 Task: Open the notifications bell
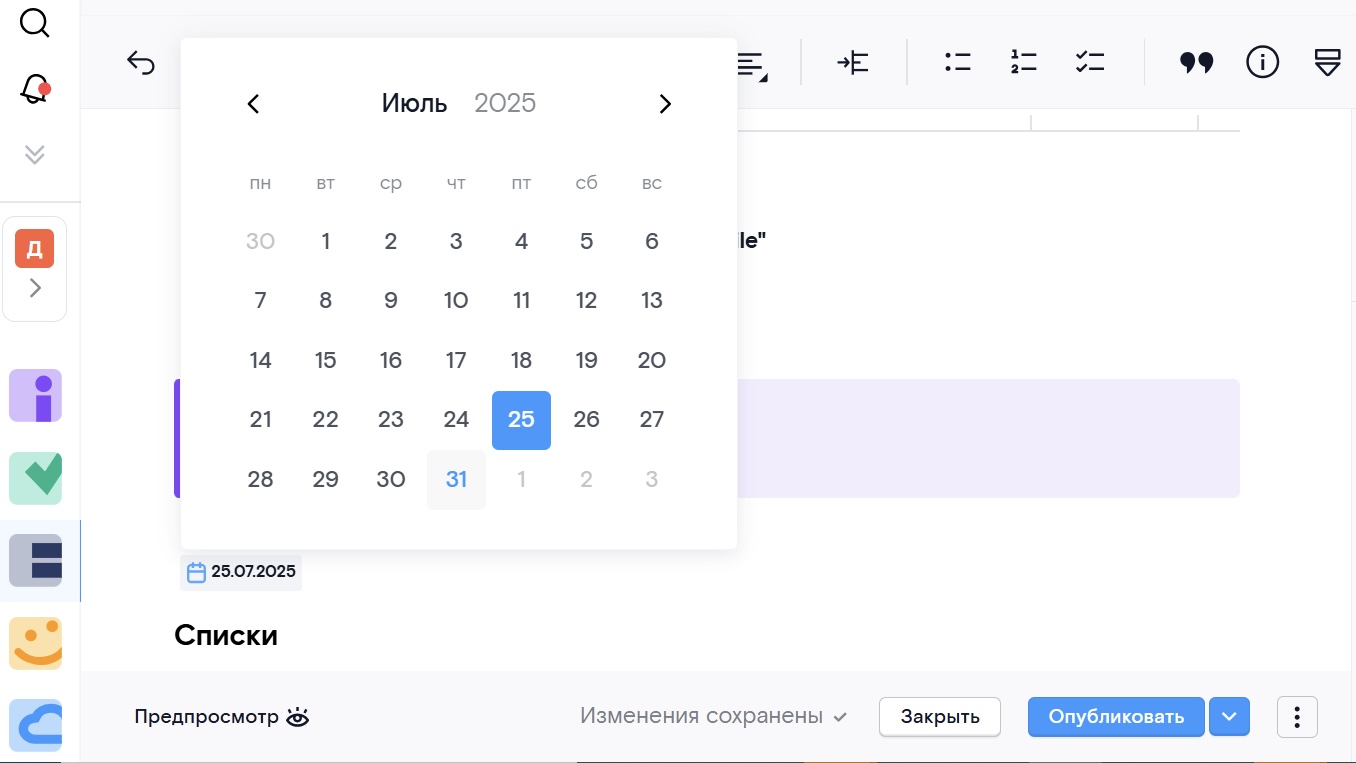35,91
